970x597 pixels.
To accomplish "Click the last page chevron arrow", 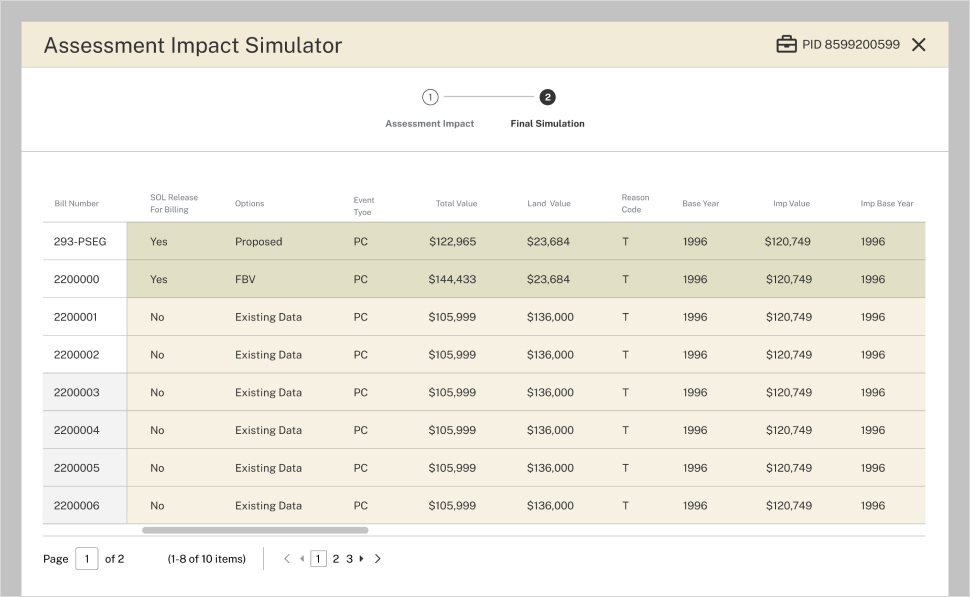I will (378, 559).
